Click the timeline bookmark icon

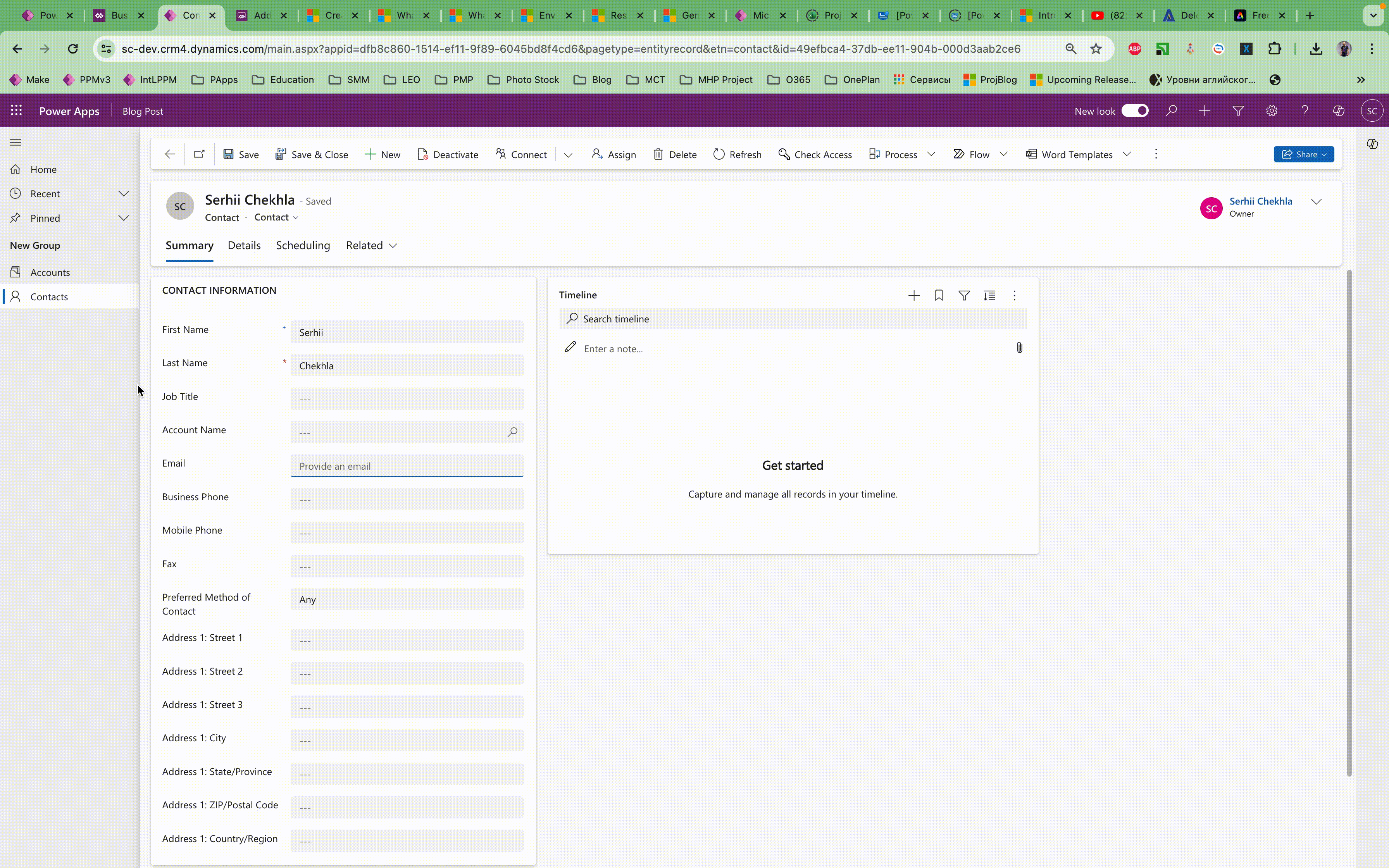click(x=938, y=295)
